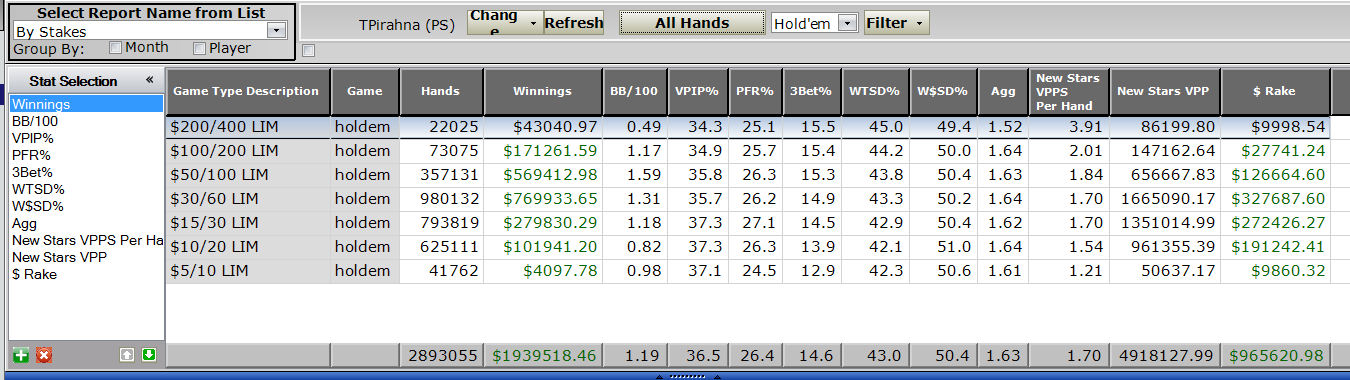Sort by New Stars VPPS Per Hand header
Viewport: 1350px width, 380px height.
(1068, 91)
